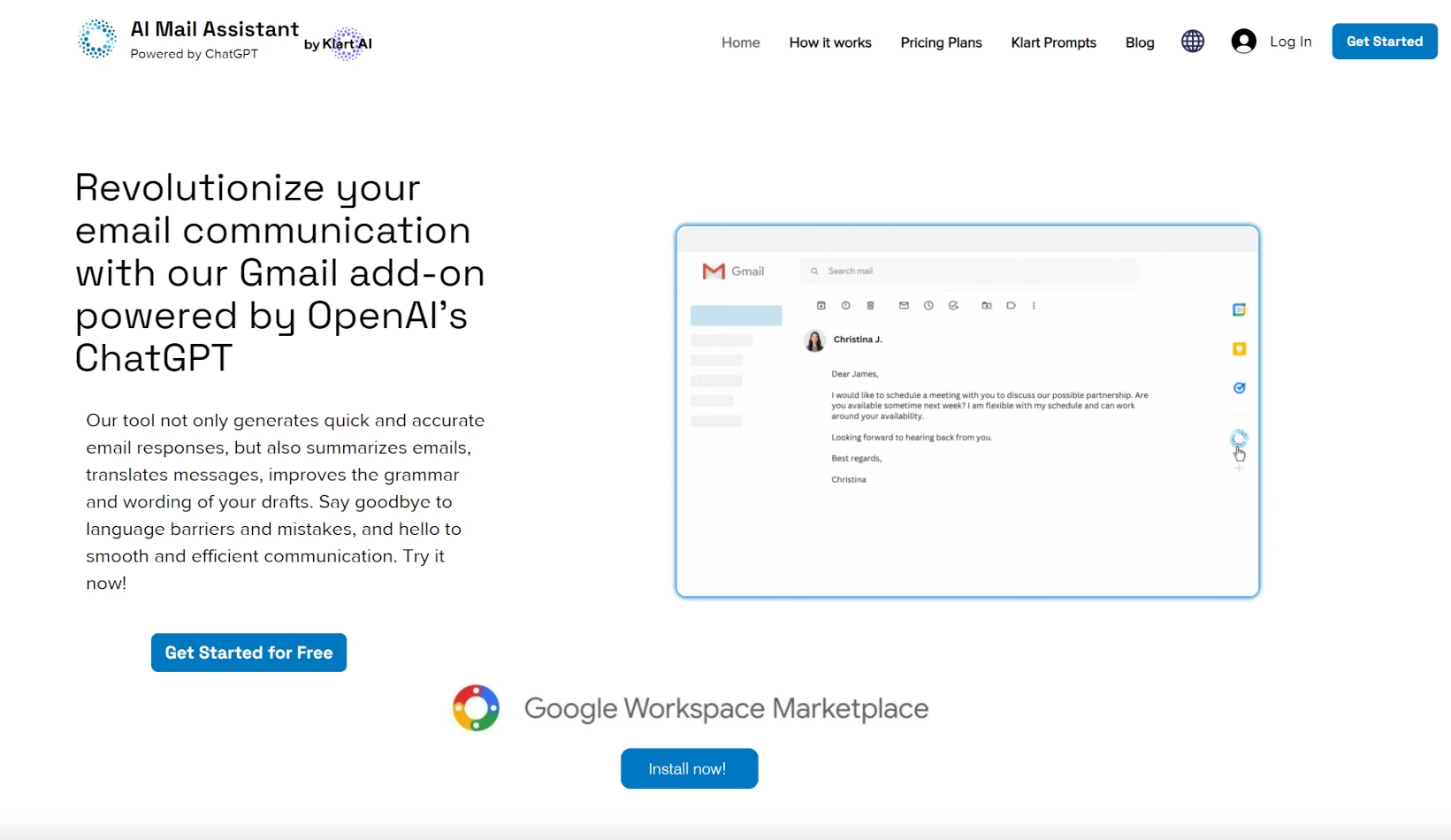The height and width of the screenshot is (840, 1451).
Task: Open the Home menu item
Action: click(740, 42)
